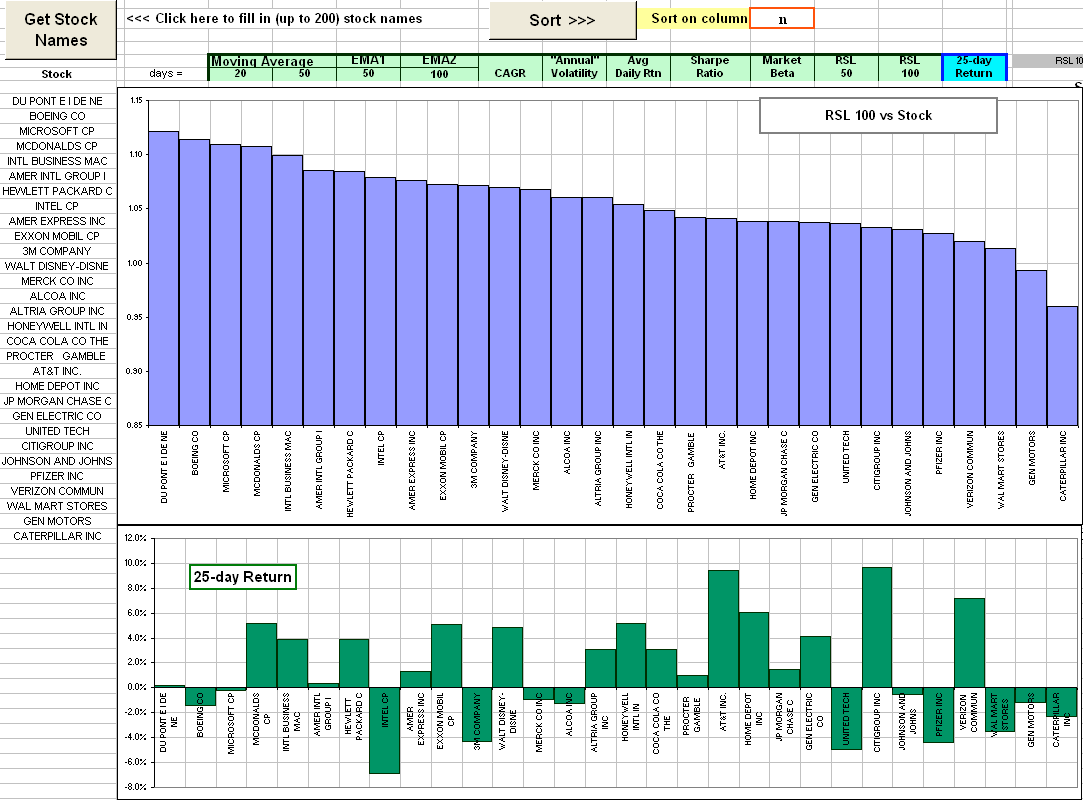Select the AMER INTL GROUP I stock cell
Screen dimensions: 1083x800
tap(57, 176)
